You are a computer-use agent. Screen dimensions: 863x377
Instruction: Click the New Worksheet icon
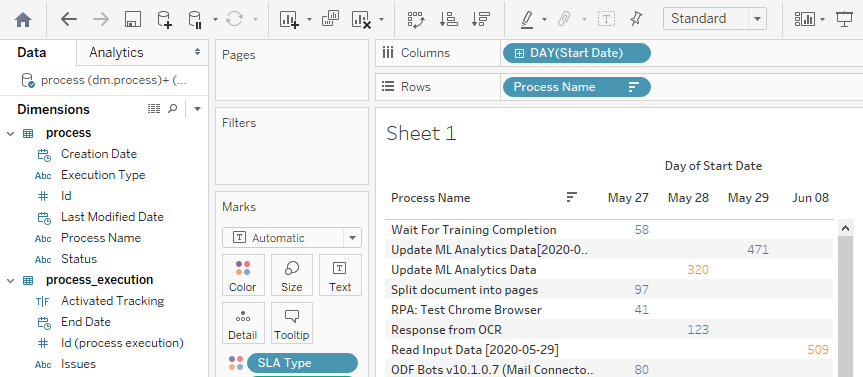(289, 20)
